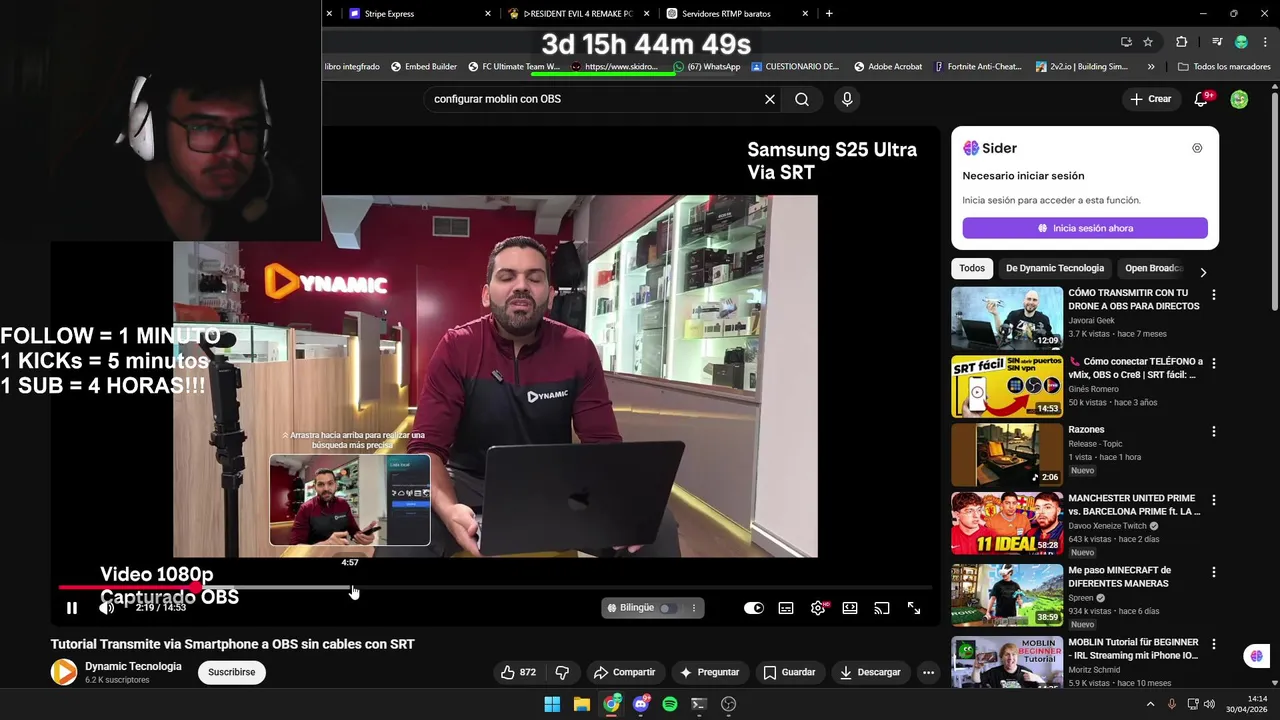Open the Bilingüe three-dot options
This screenshot has height=720, width=1280.
tap(693, 608)
